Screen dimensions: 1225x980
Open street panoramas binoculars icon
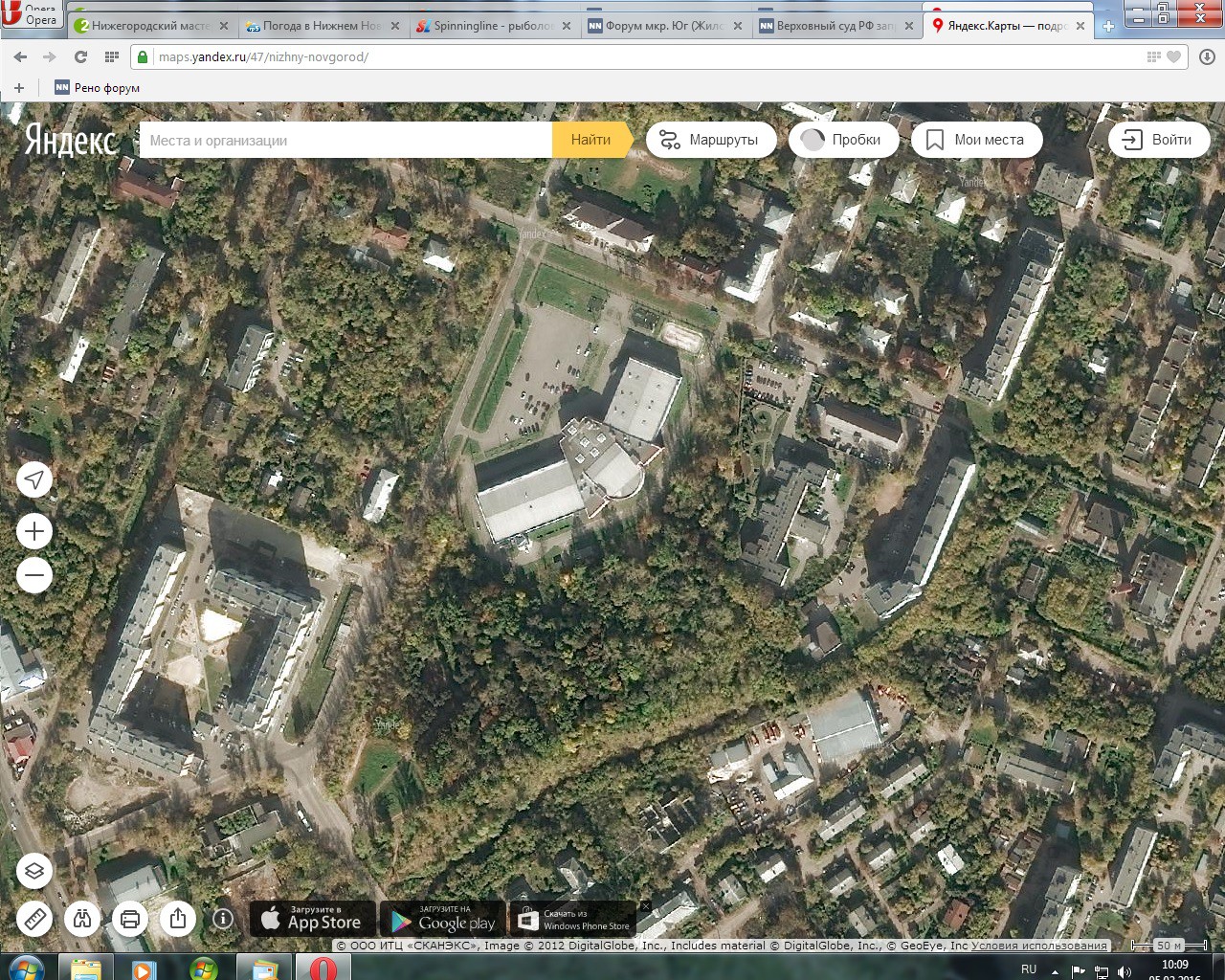82,920
